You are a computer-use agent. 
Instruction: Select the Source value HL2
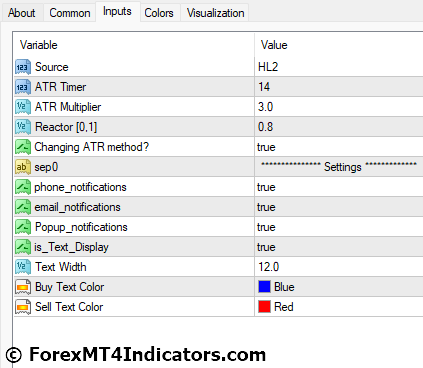tap(268, 67)
